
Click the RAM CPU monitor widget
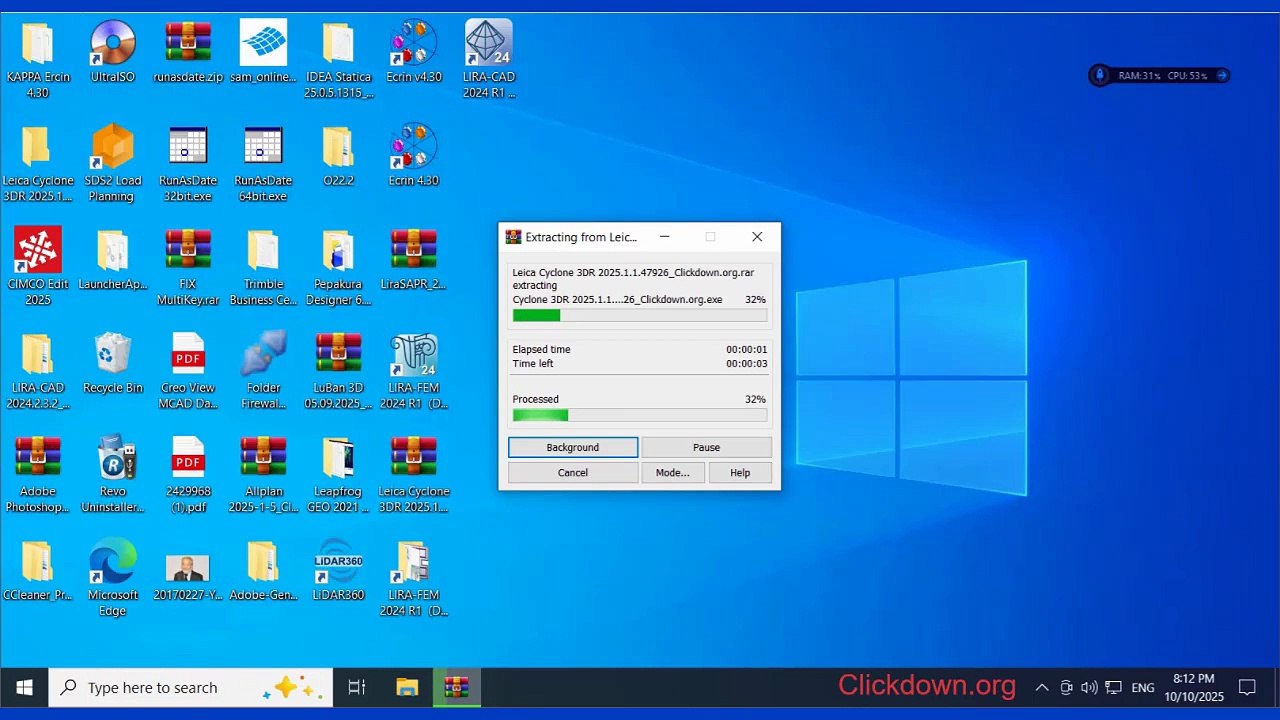coord(1159,75)
